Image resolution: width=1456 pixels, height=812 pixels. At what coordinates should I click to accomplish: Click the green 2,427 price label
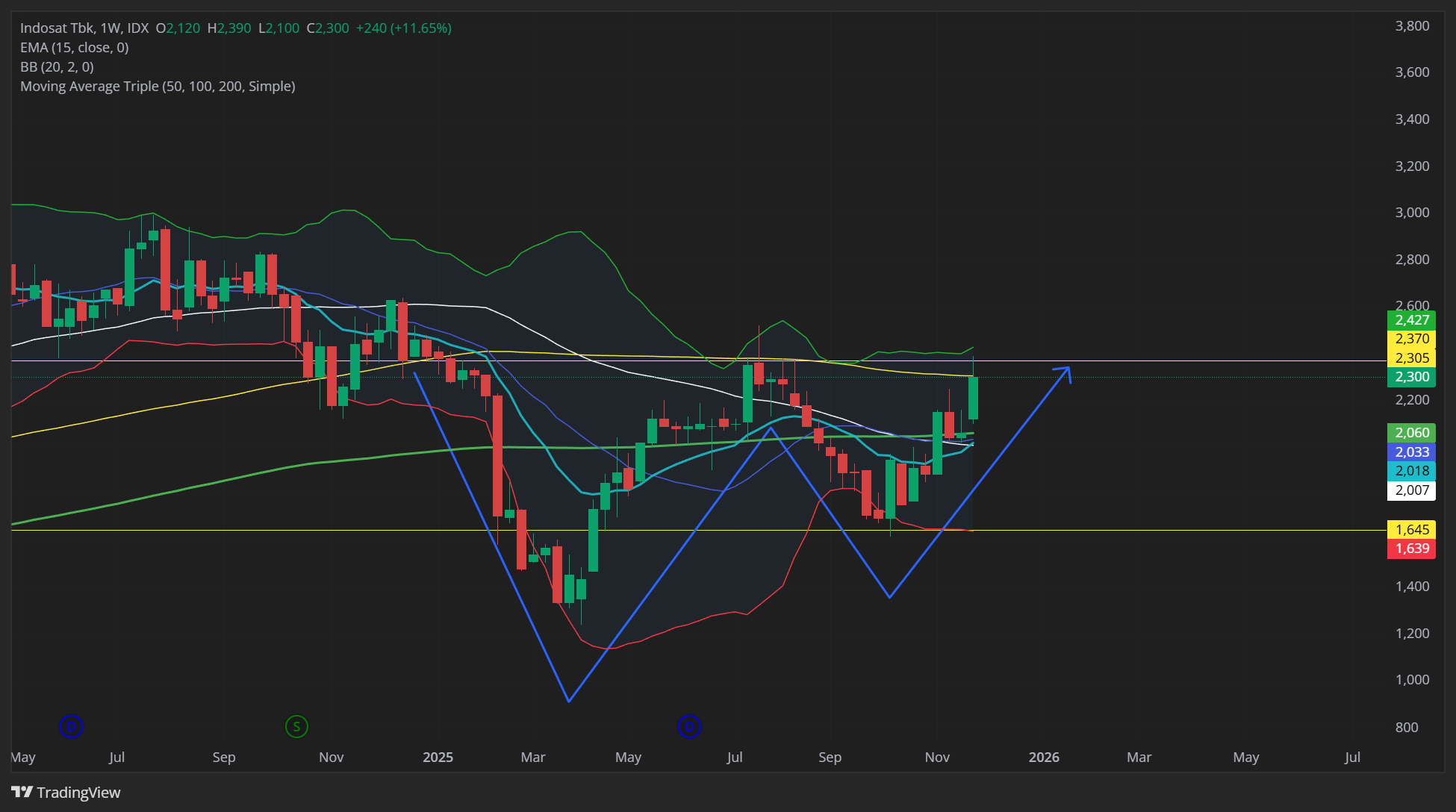1411,320
